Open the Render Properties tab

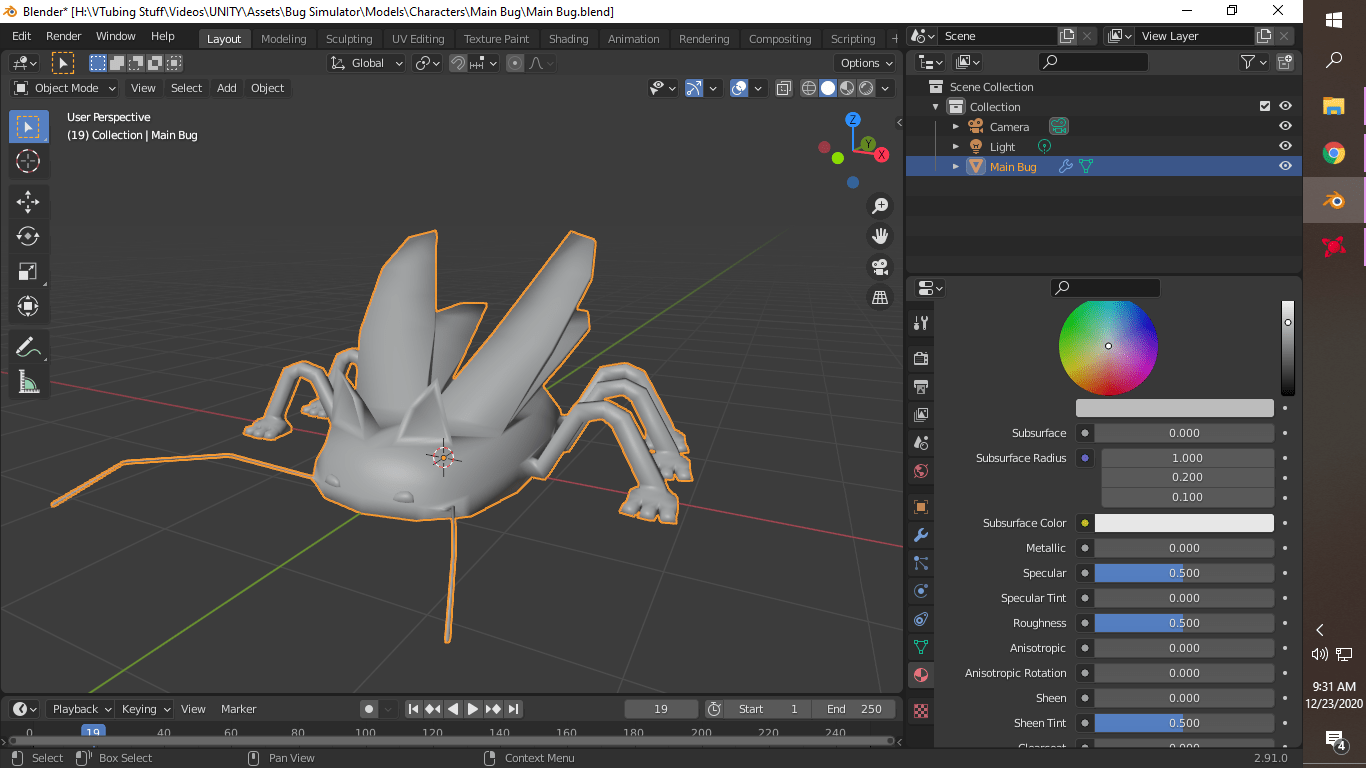[x=920, y=357]
